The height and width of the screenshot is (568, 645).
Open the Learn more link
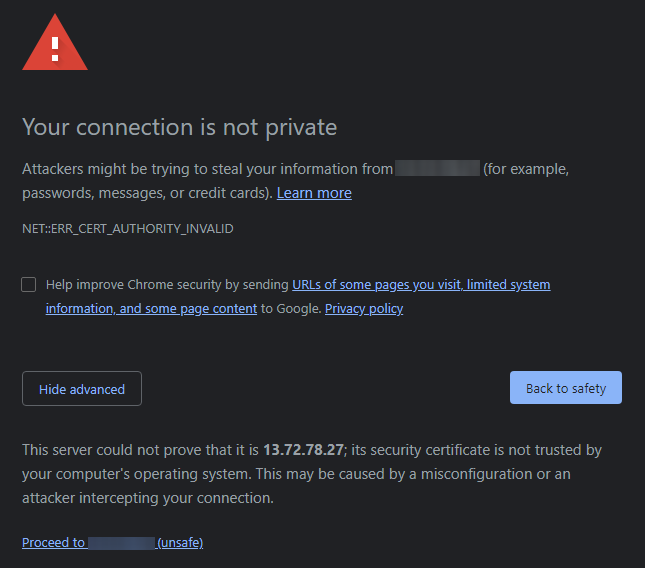tap(314, 193)
